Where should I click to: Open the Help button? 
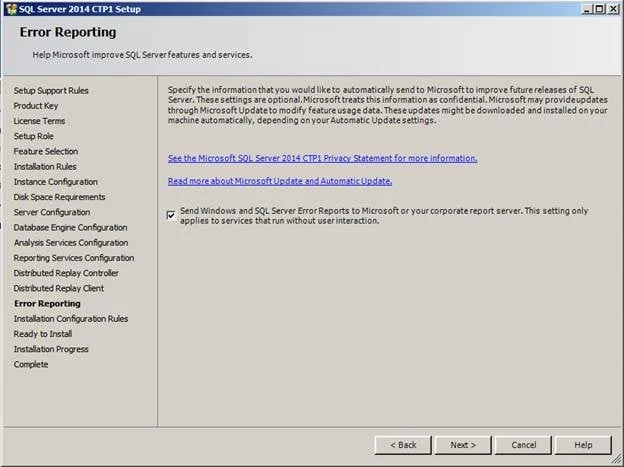click(583, 445)
